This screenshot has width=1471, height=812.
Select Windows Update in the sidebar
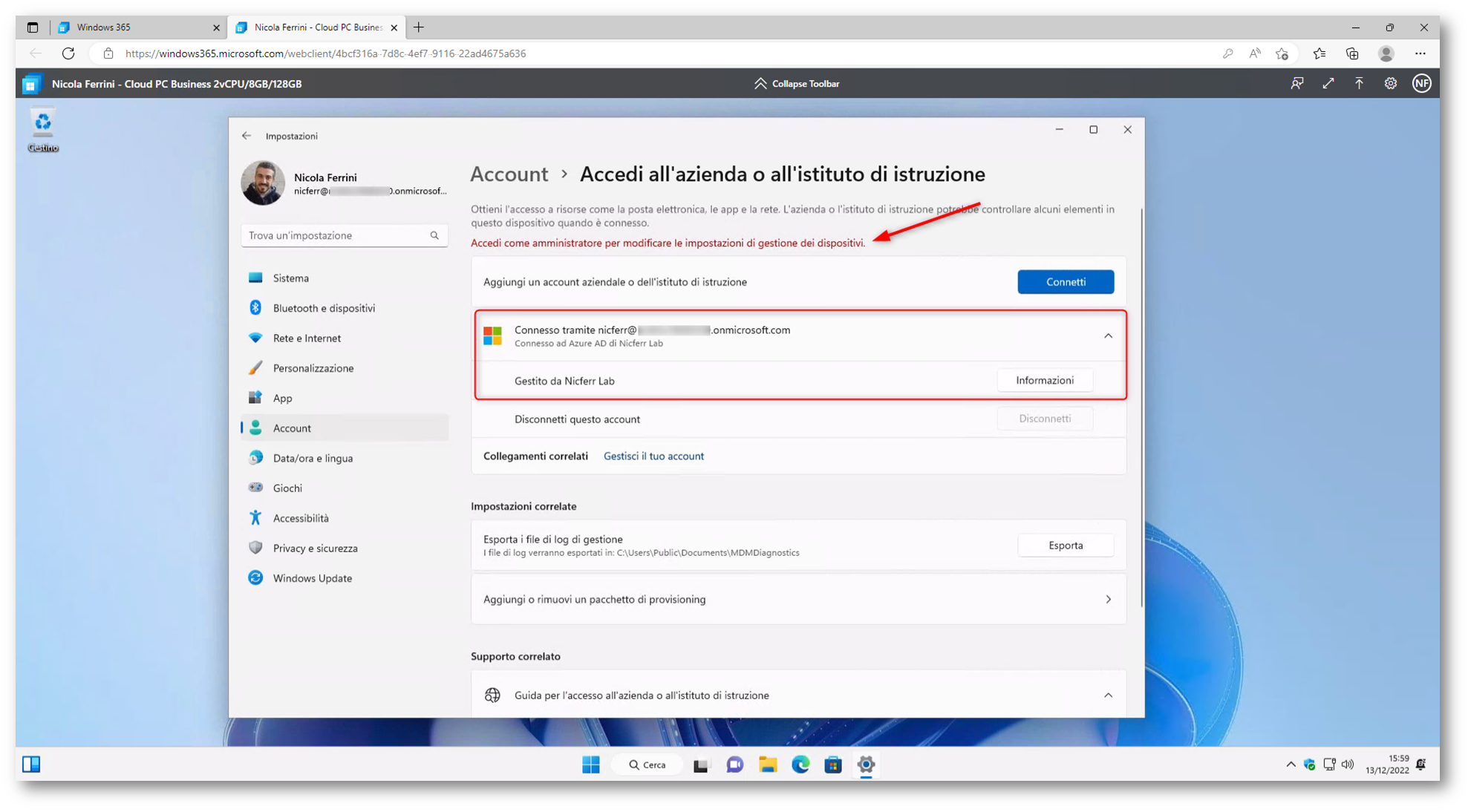[312, 578]
